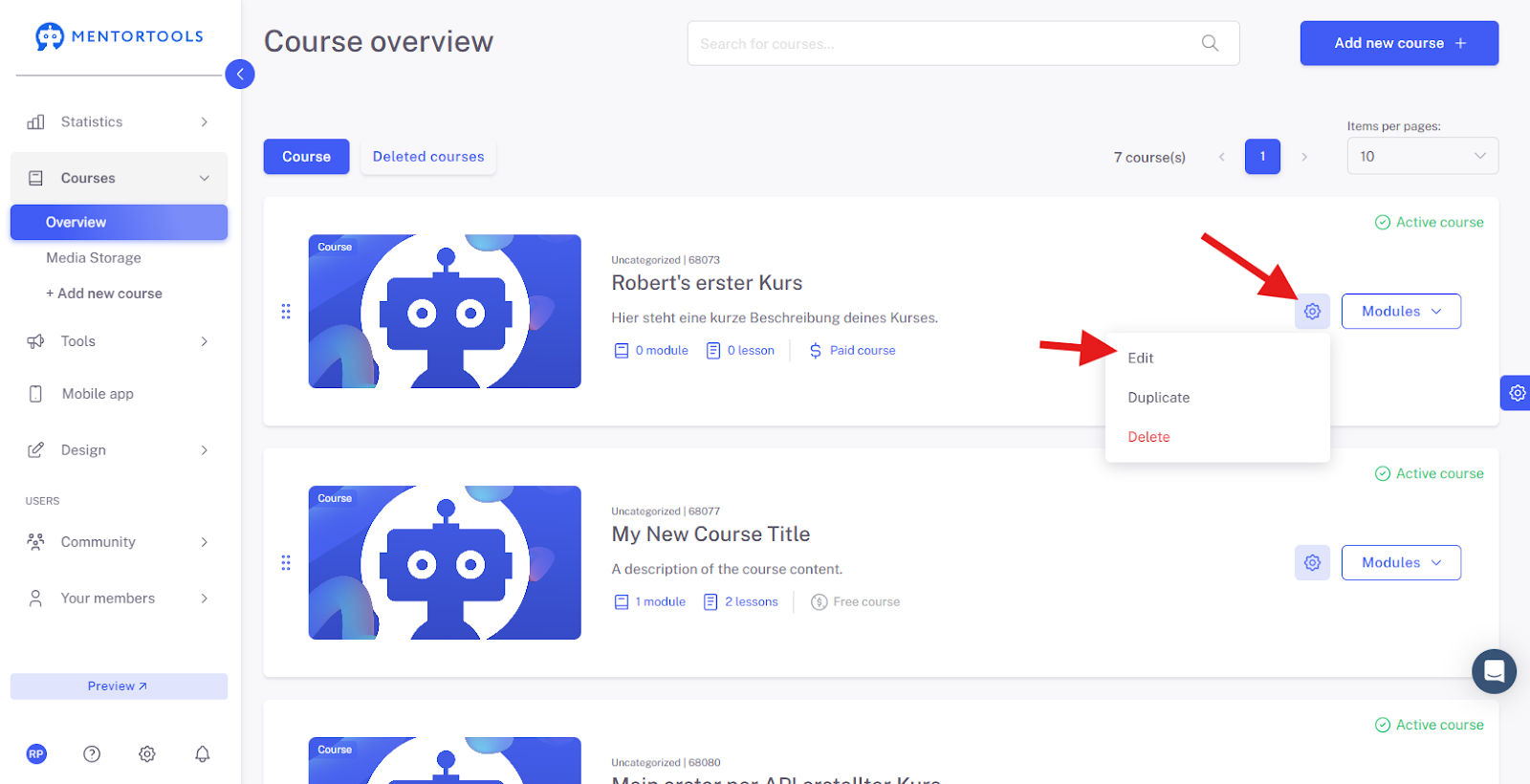The width and height of the screenshot is (1530, 784).
Task: Select page 1 in pagination
Action: click(x=1262, y=157)
